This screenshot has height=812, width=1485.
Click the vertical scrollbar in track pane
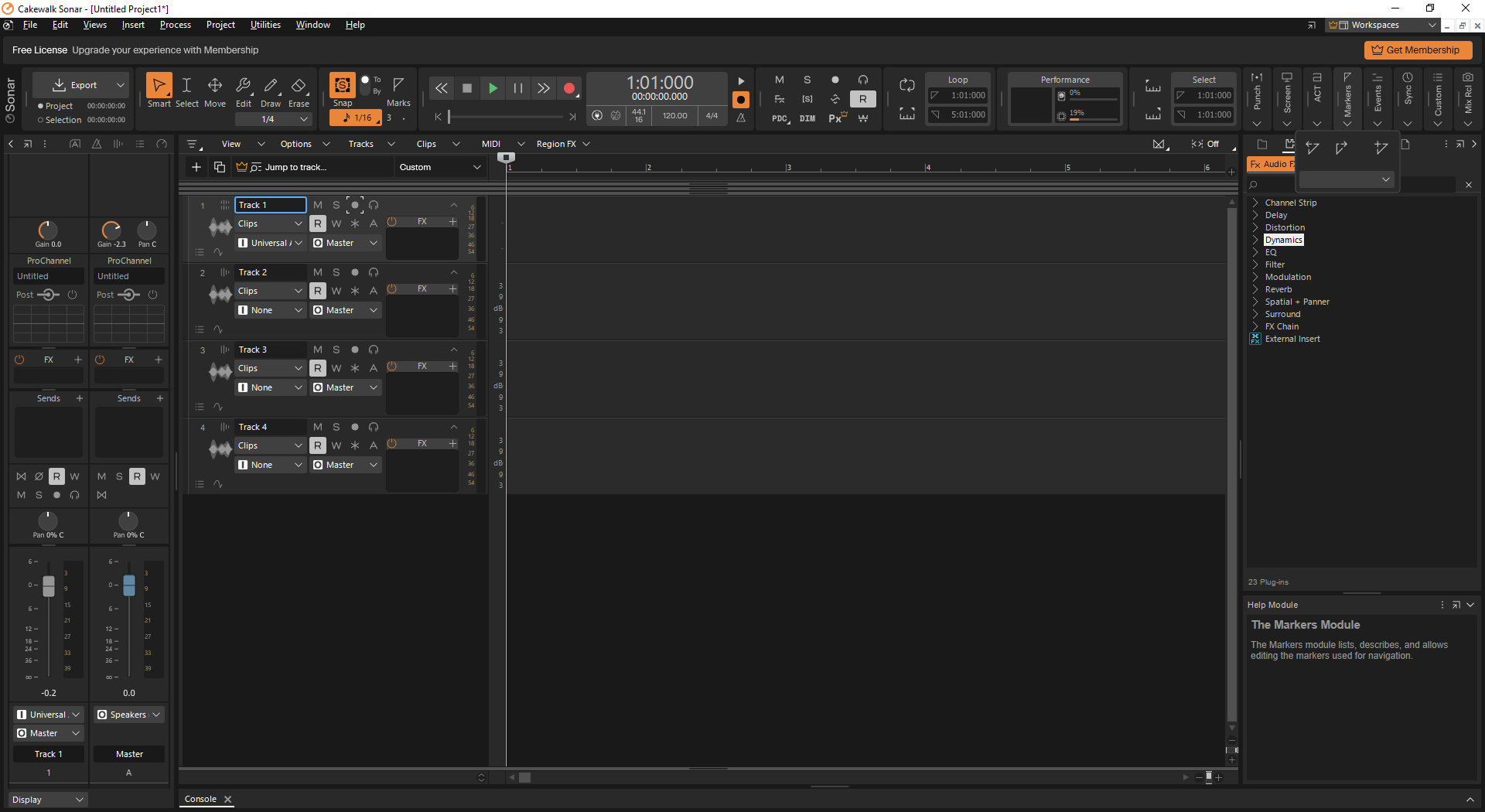tap(1232, 464)
